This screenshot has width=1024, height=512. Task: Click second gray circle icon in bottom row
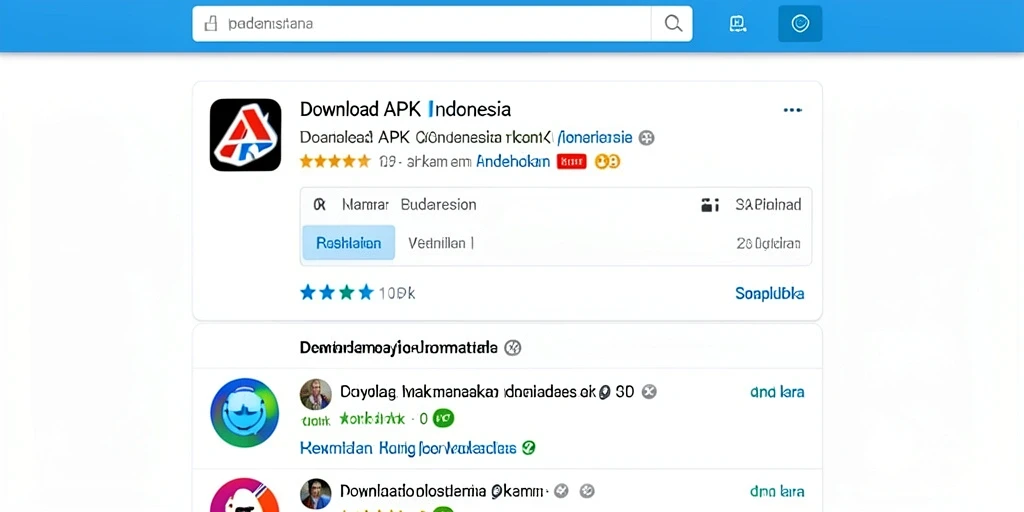click(587, 491)
